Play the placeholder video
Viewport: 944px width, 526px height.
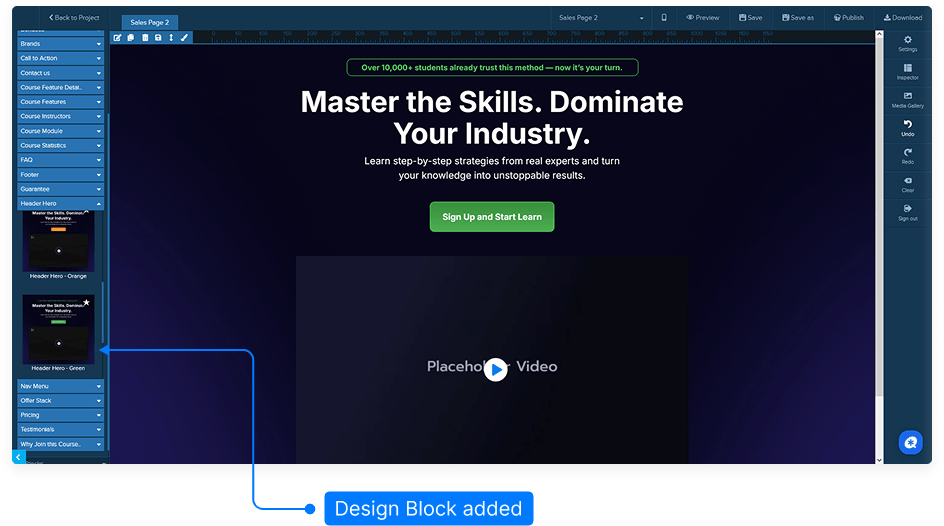[495, 370]
